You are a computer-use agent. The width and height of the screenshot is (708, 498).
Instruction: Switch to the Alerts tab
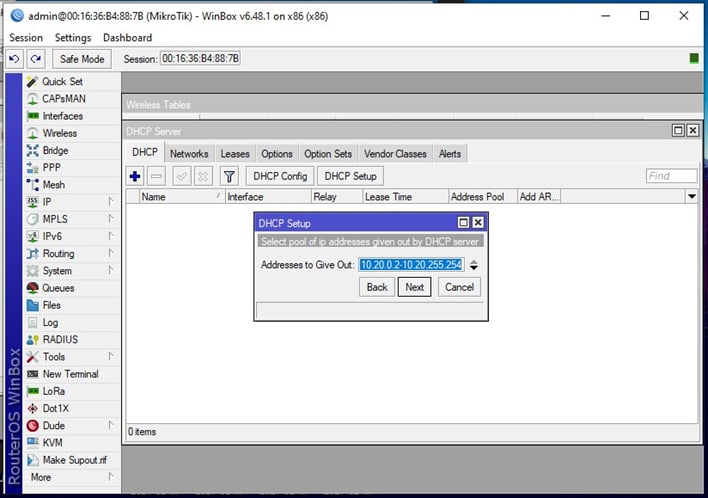tap(450, 154)
